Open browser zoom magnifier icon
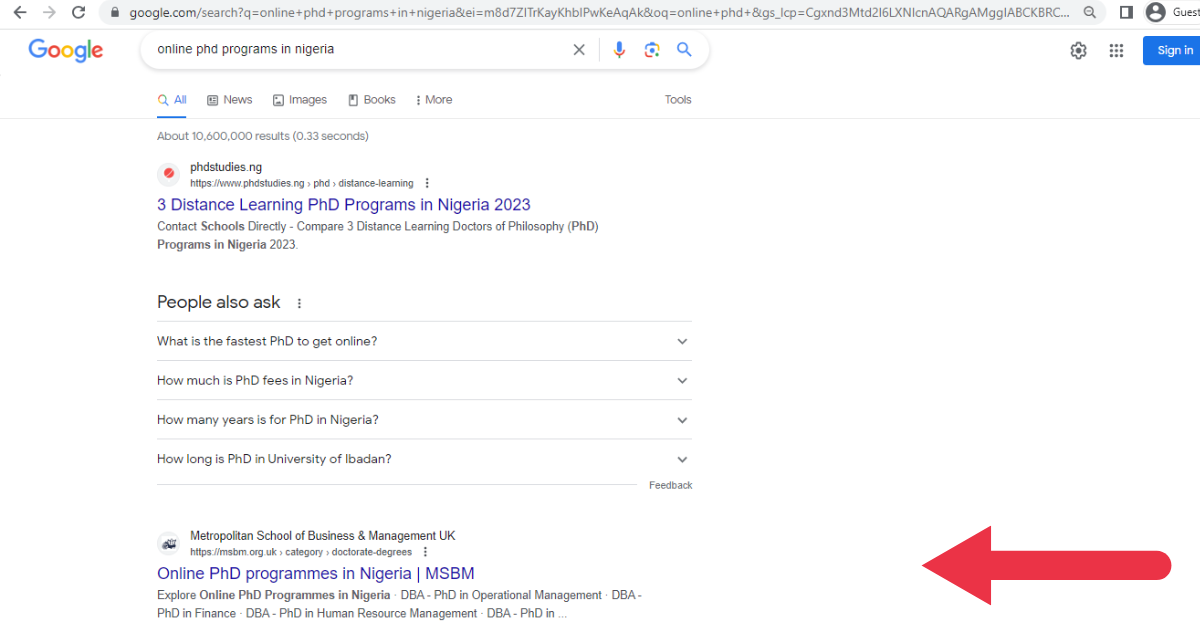1200x628 pixels. pyautogui.click(x=1090, y=13)
